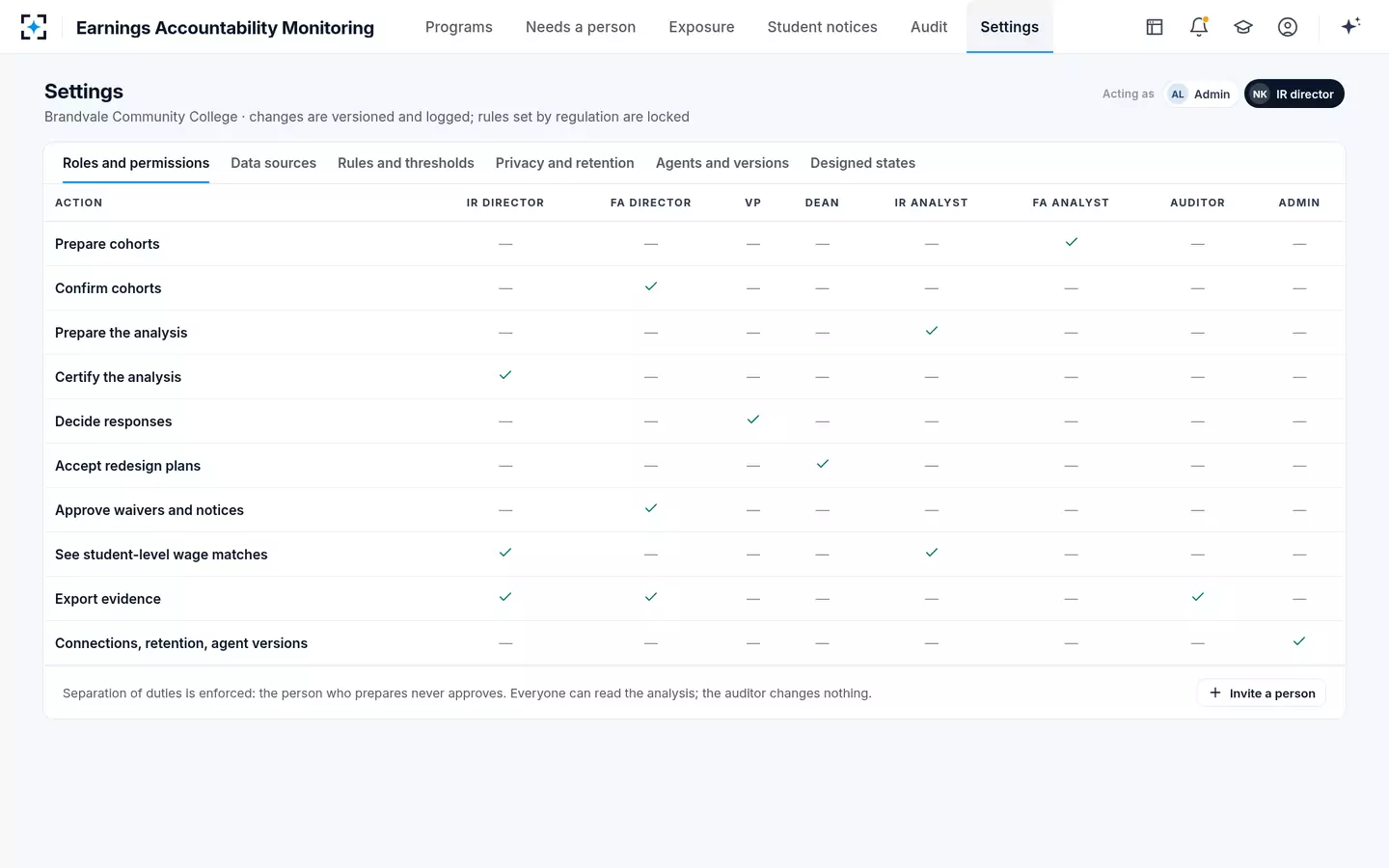This screenshot has width=1389, height=868.
Task: Toggle Export evidence check for FA Director
Action: (x=651, y=597)
